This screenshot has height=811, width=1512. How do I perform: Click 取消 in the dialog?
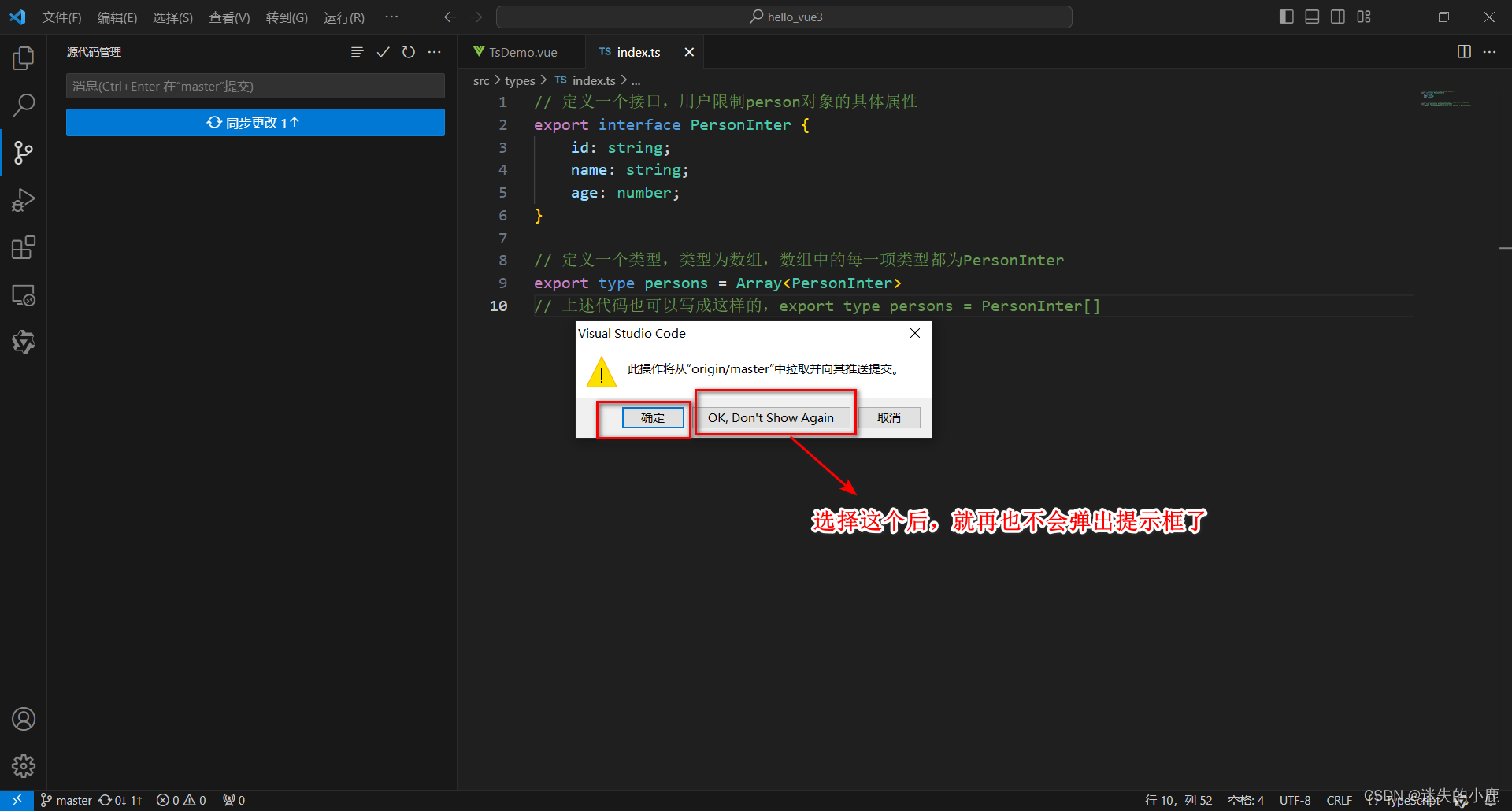click(x=889, y=417)
